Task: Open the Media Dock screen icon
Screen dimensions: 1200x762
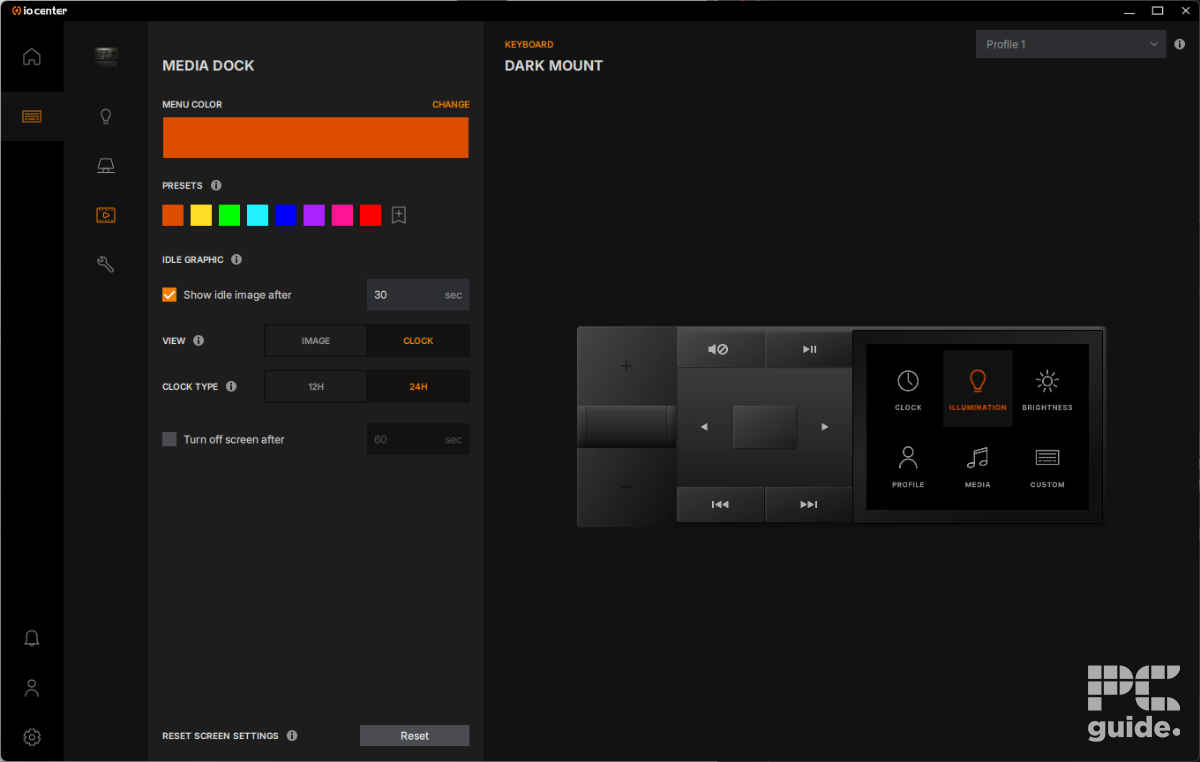Action: [106, 215]
